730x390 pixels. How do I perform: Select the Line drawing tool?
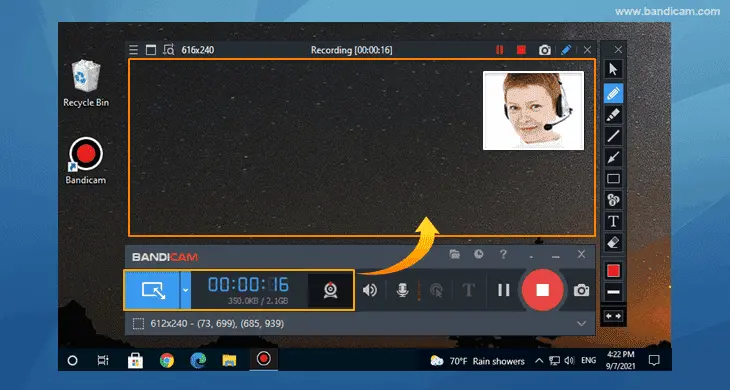point(613,136)
